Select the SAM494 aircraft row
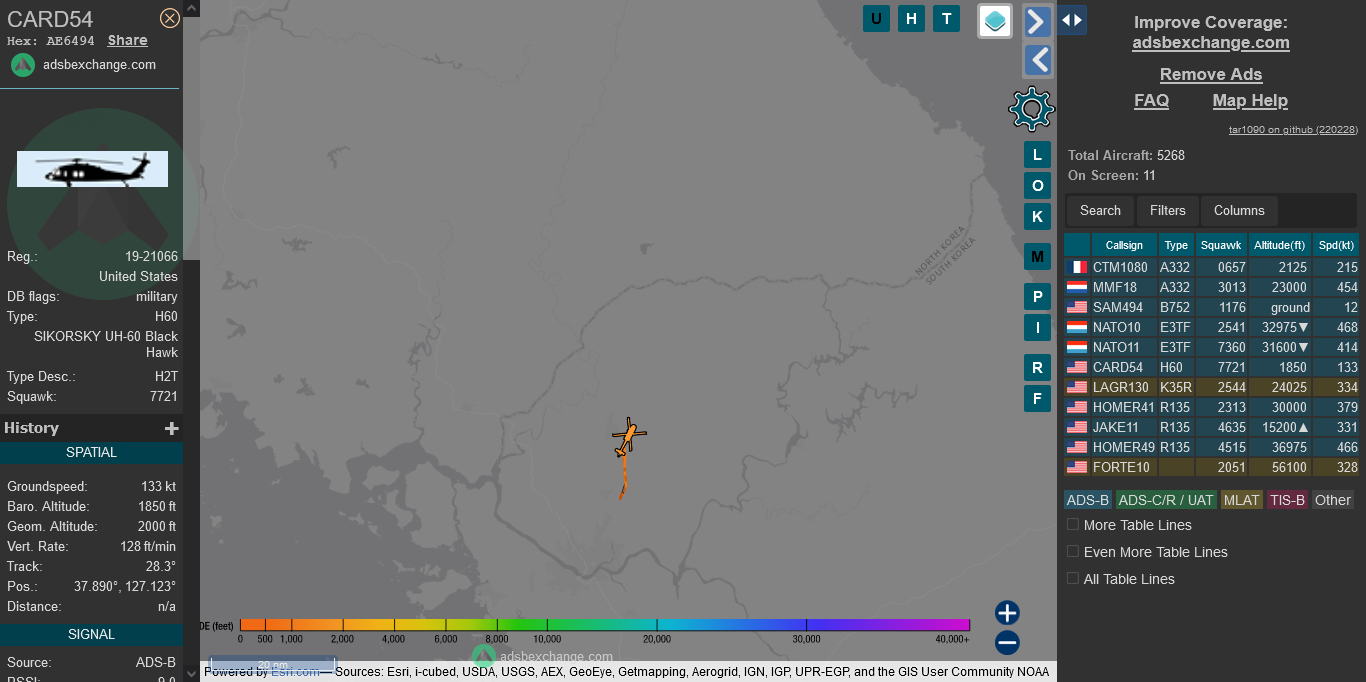This screenshot has height=682, width=1366. [x=1212, y=307]
